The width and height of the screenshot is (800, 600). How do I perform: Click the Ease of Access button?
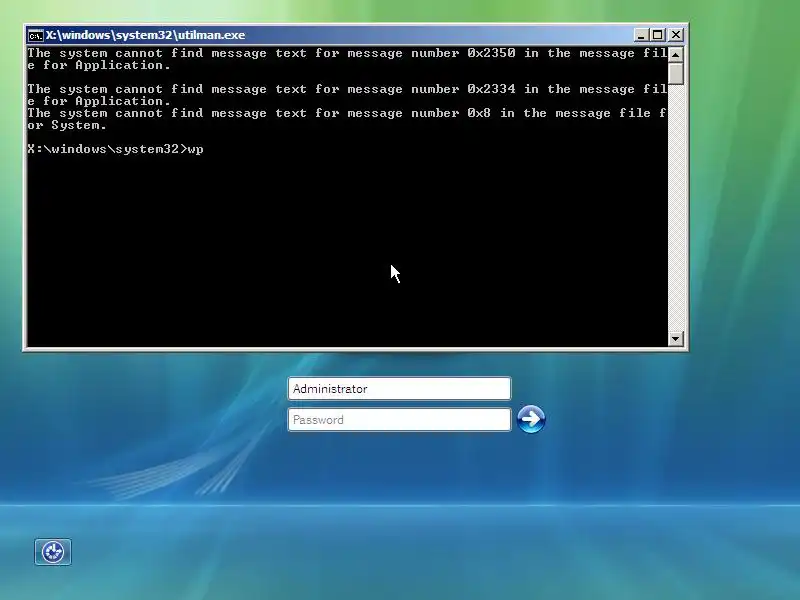[x=53, y=552]
